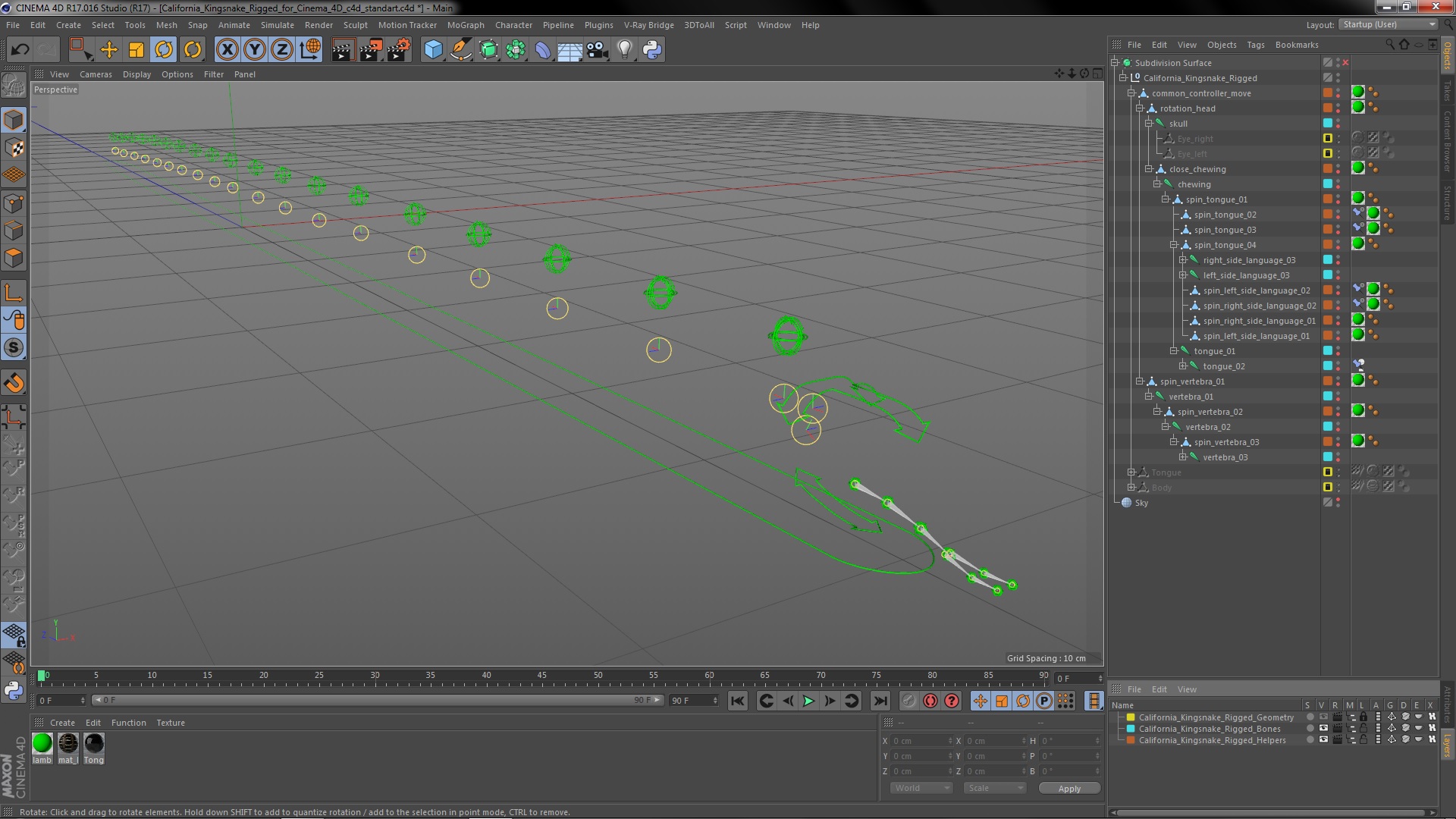Image resolution: width=1456 pixels, height=819 pixels.
Task: Go to start of timeline
Action: 737,701
